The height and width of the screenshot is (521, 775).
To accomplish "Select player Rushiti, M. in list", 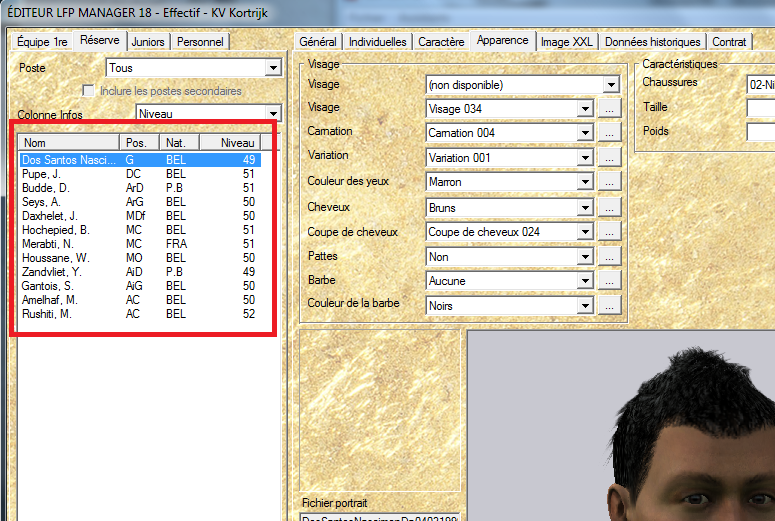I will pos(140,314).
